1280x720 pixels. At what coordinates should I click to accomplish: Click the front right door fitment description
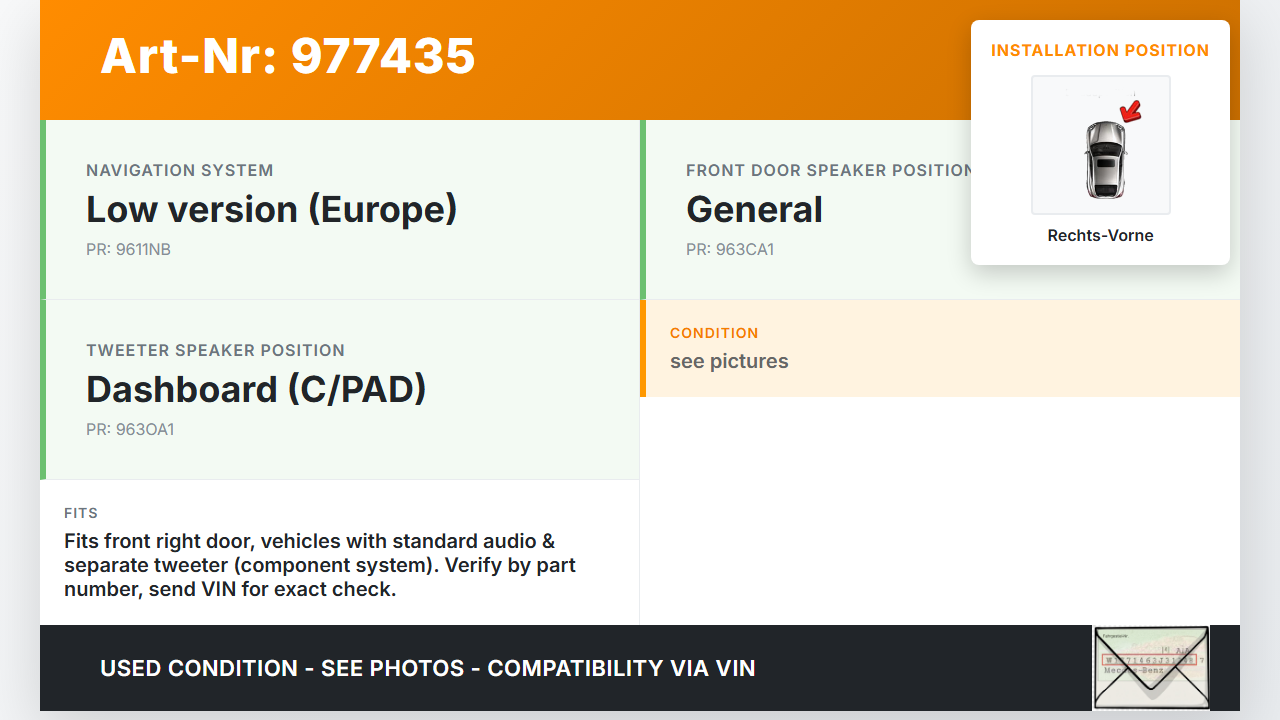click(x=320, y=565)
